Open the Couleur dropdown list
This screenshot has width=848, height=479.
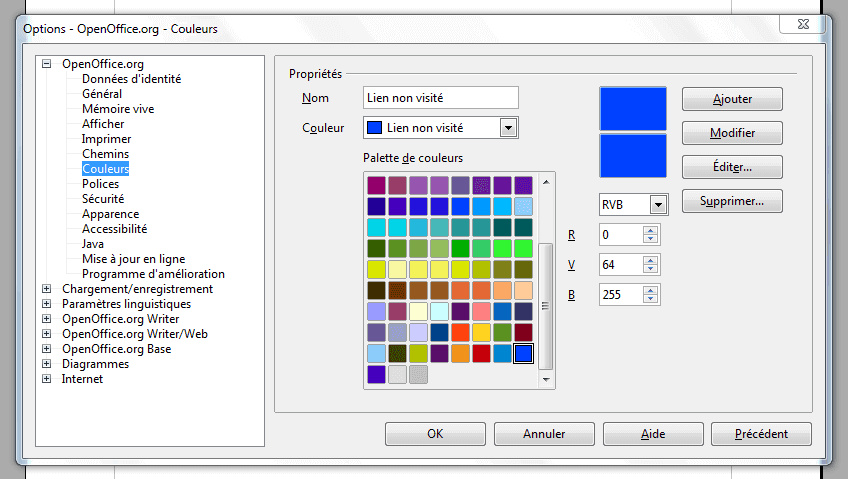click(508, 128)
